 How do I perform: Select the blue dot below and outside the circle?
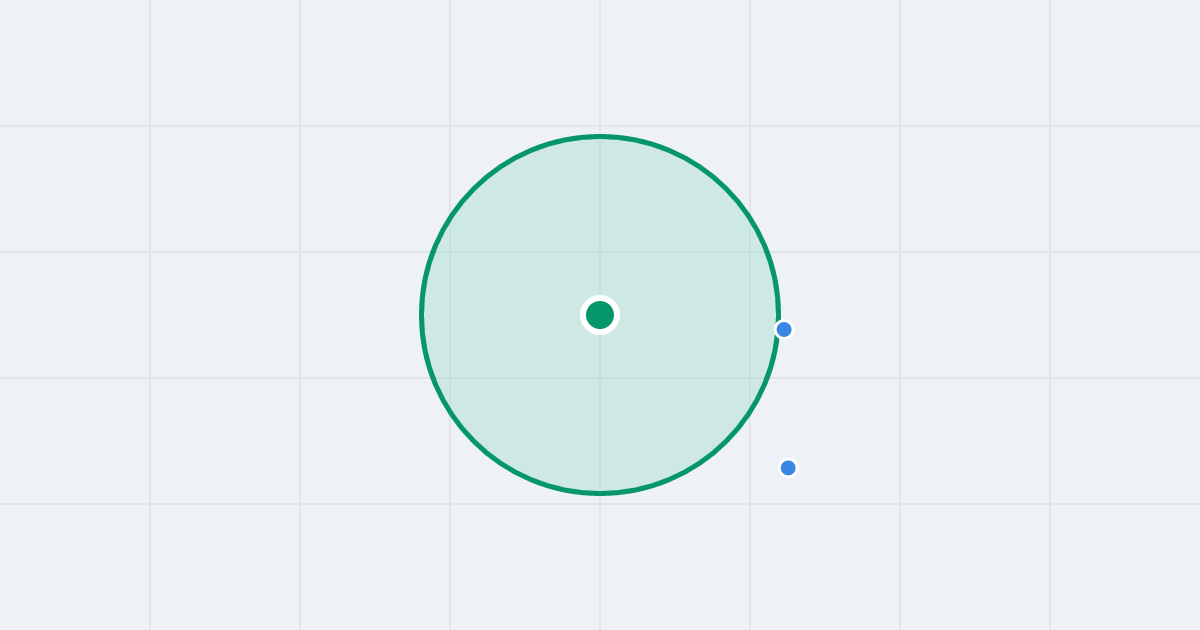coord(788,468)
